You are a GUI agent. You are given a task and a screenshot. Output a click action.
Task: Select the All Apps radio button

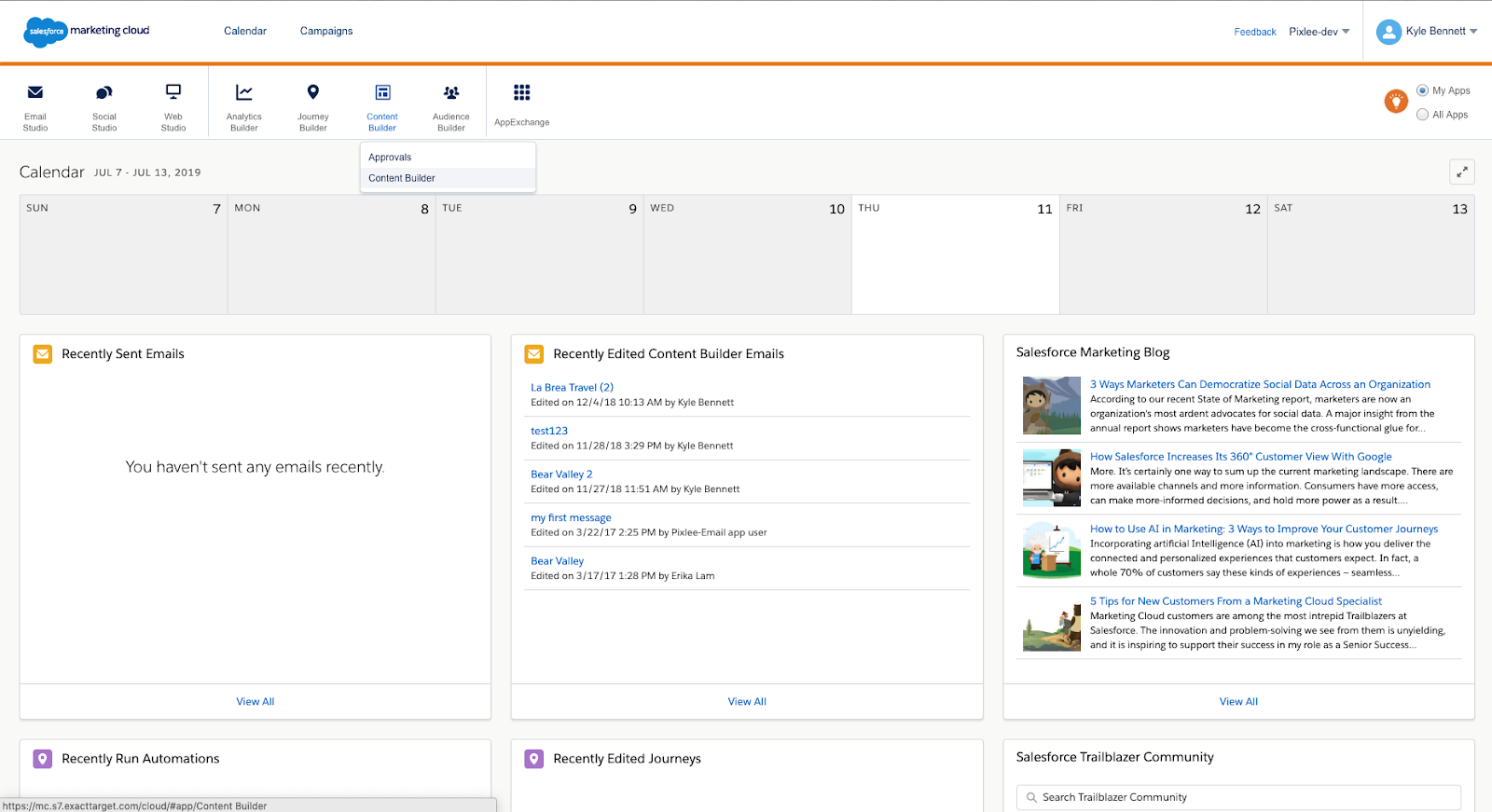tap(1422, 115)
